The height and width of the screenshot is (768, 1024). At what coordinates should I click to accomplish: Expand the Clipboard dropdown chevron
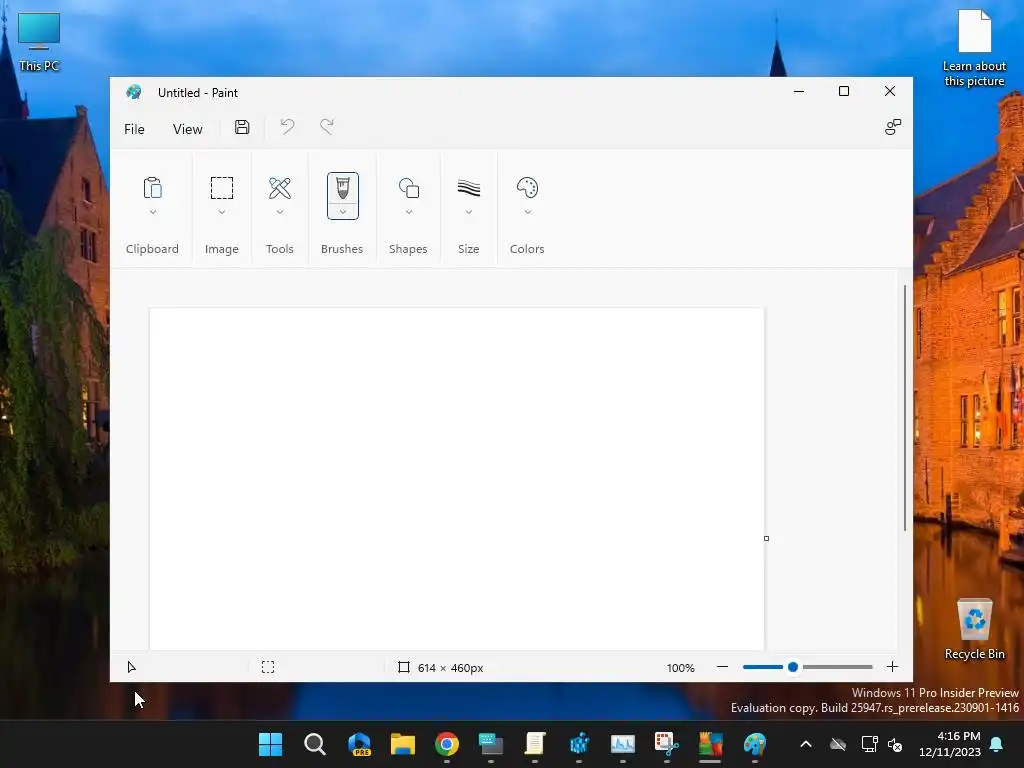(153, 212)
